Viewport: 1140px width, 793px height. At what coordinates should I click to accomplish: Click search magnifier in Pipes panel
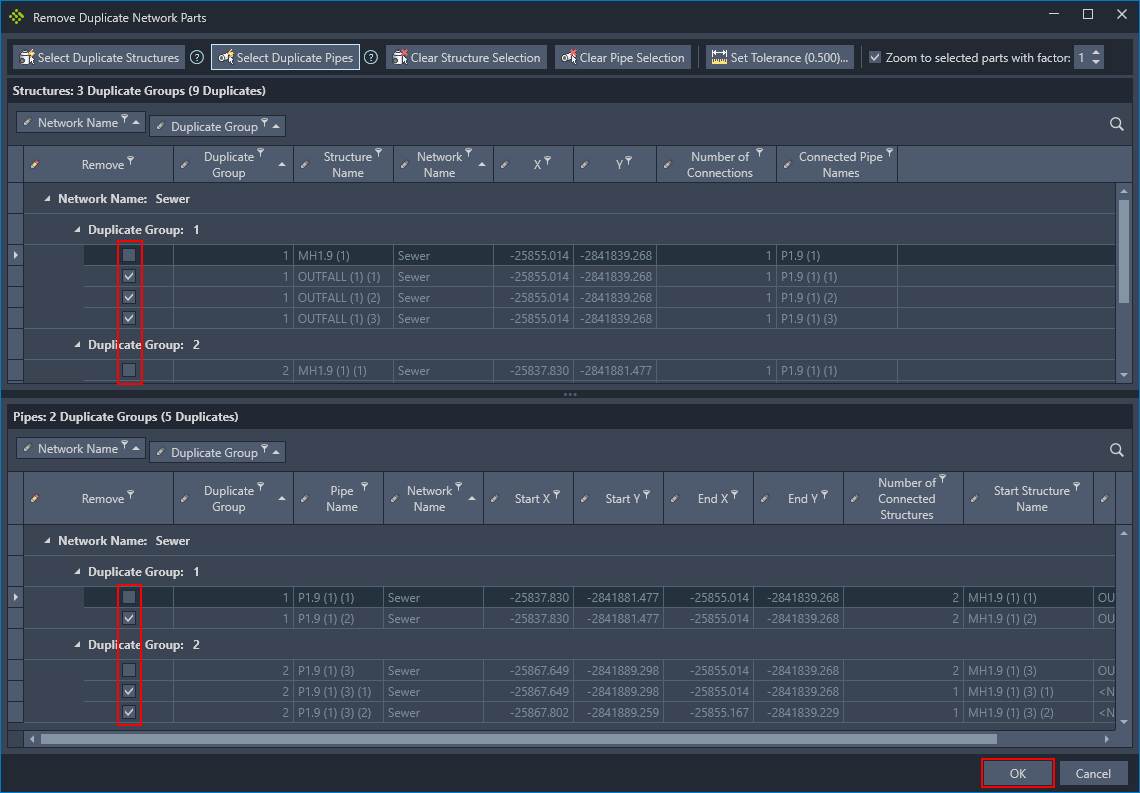tap(1117, 450)
